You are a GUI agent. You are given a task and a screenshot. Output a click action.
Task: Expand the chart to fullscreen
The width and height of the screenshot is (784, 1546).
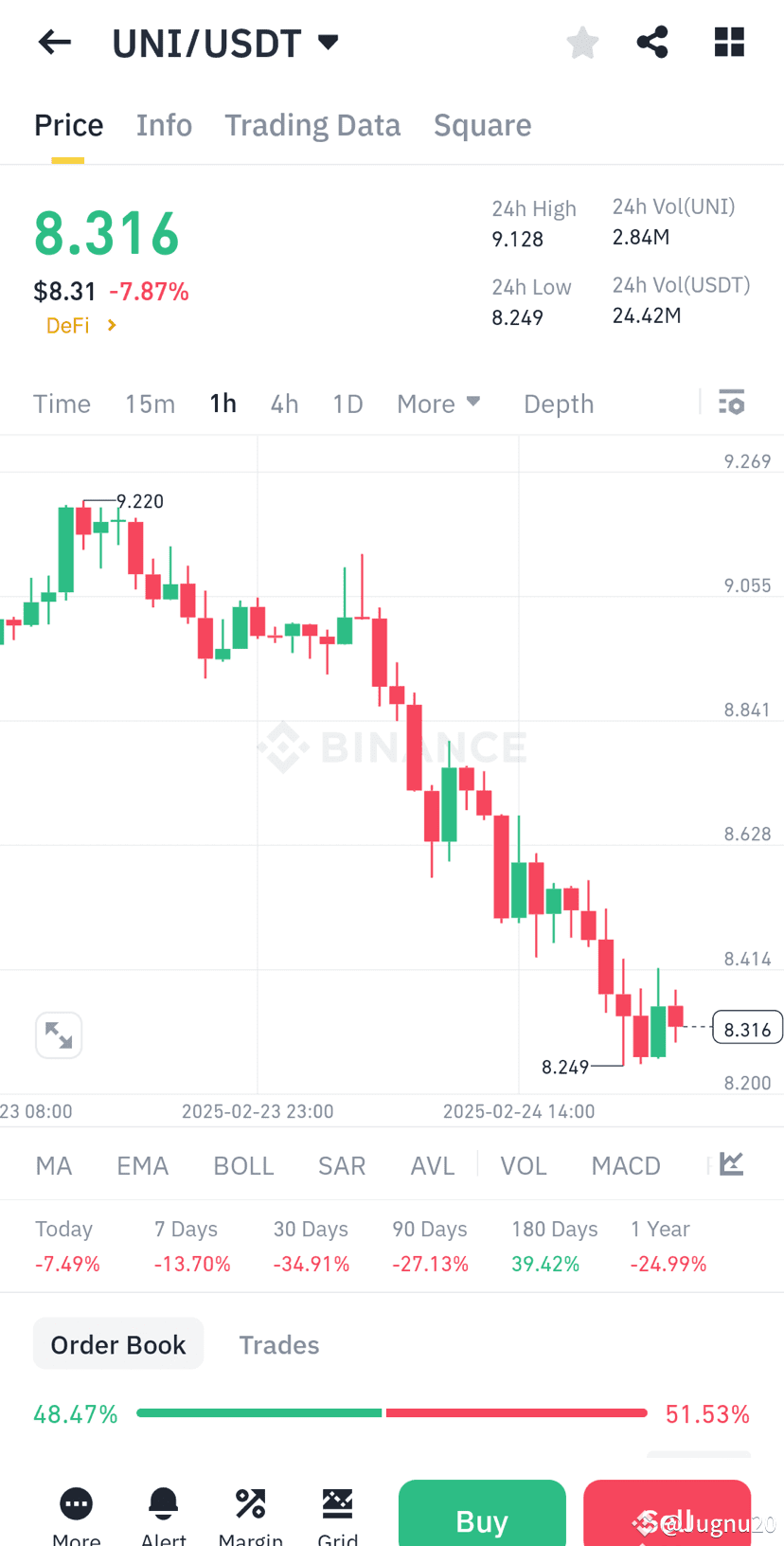tap(59, 1034)
